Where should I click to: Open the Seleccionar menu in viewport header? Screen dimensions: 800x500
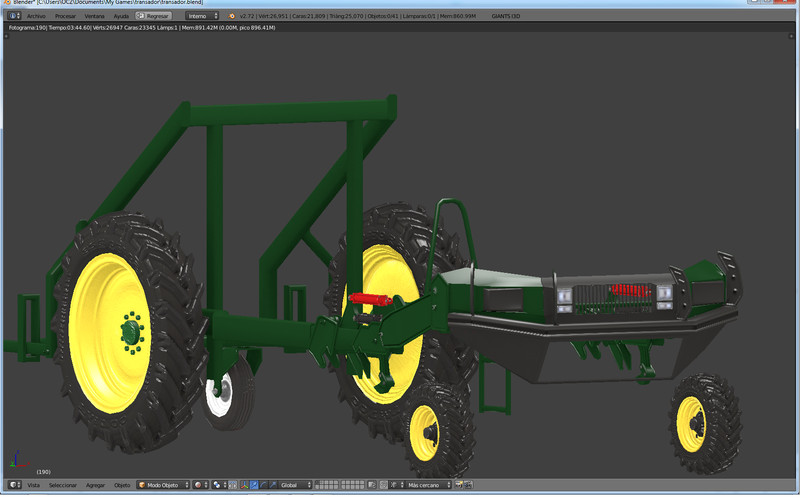coord(63,485)
